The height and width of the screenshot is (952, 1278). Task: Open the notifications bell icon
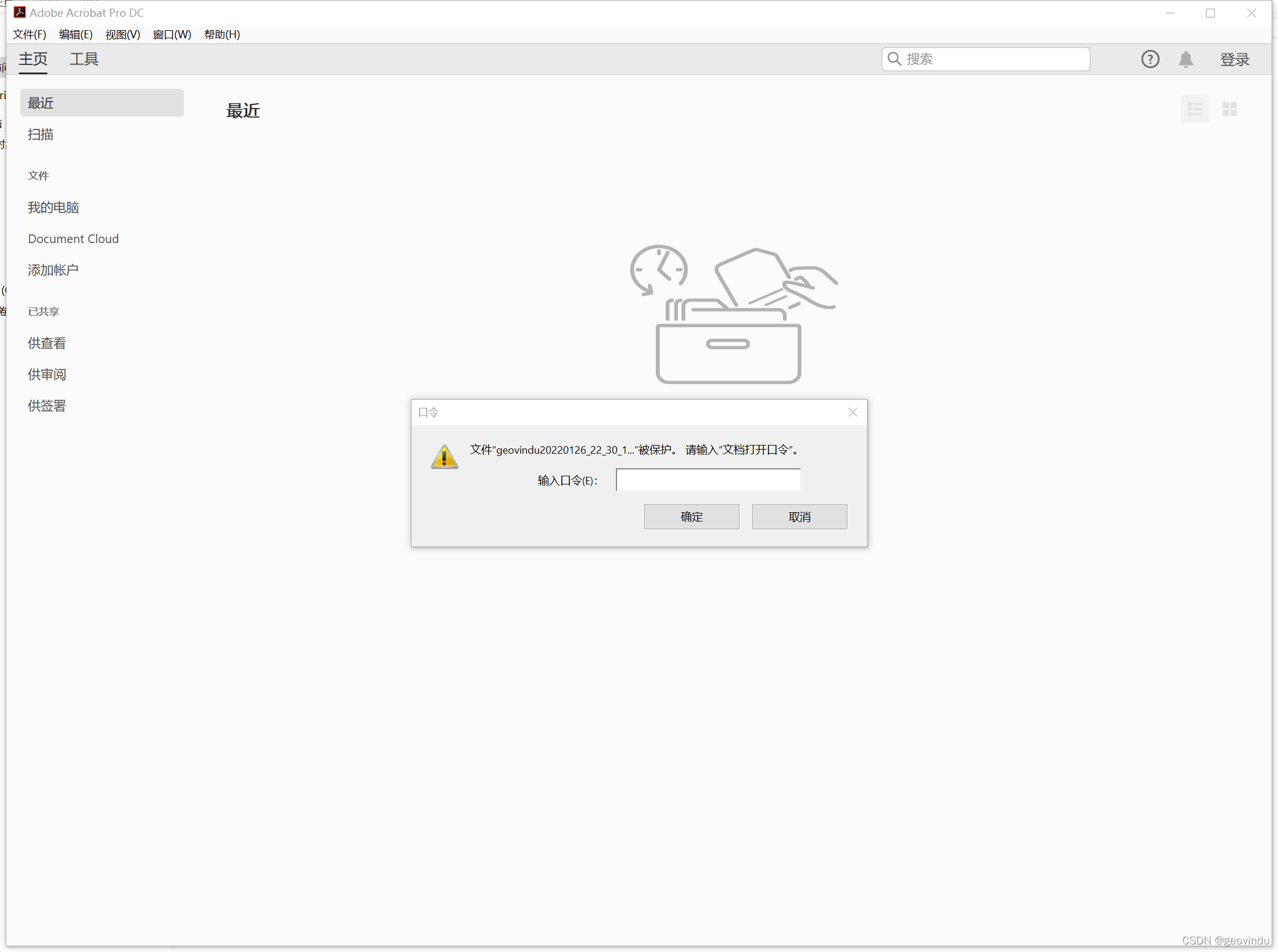[x=1185, y=59]
